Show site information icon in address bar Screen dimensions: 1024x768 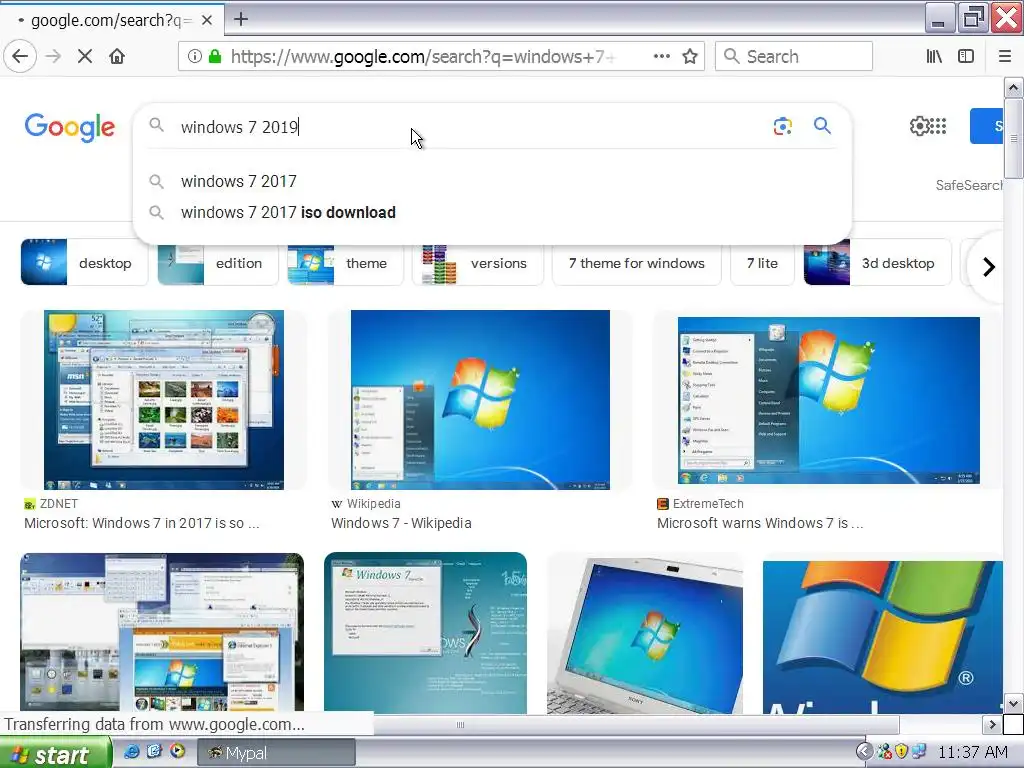coord(195,56)
